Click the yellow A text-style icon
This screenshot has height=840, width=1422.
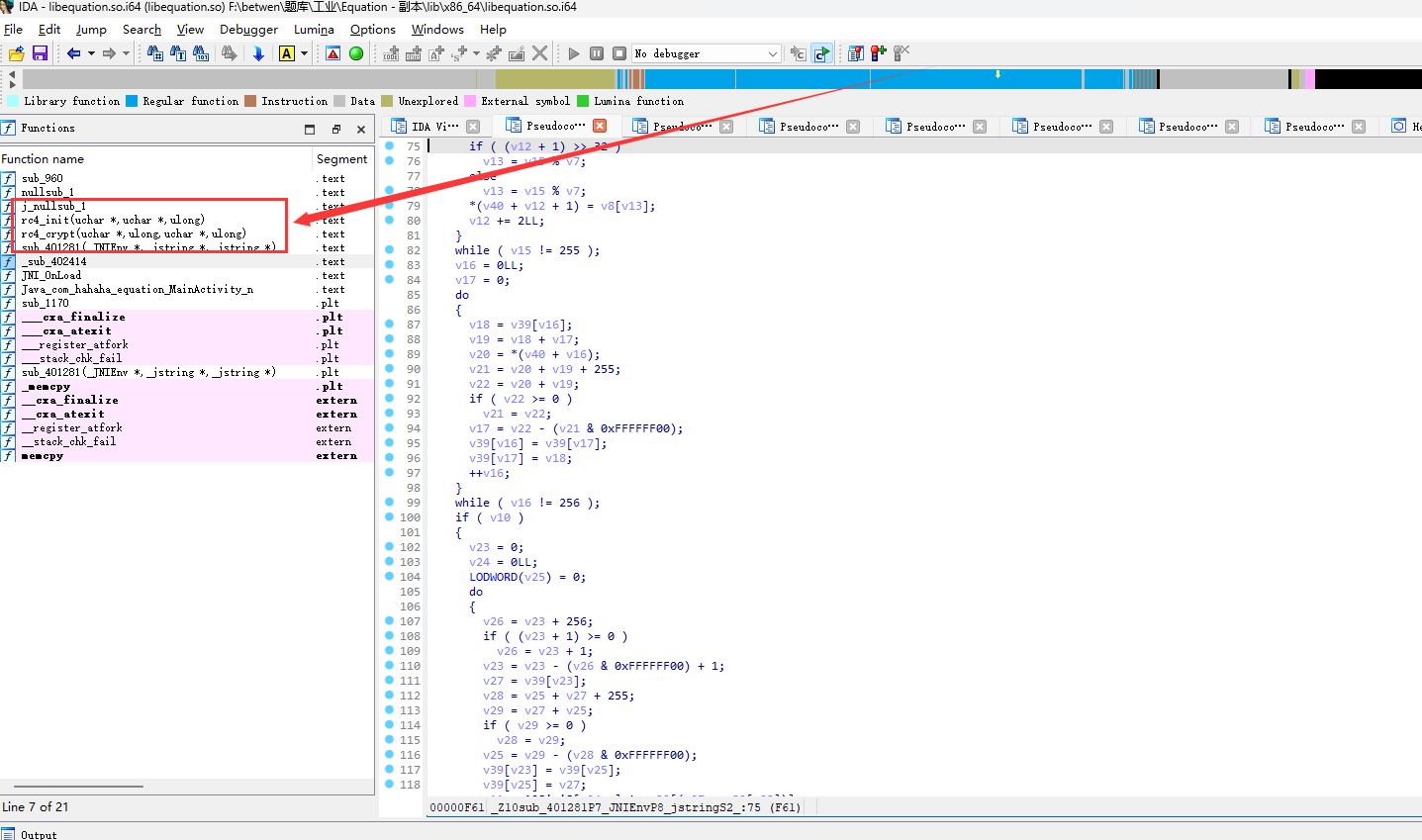[x=287, y=53]
